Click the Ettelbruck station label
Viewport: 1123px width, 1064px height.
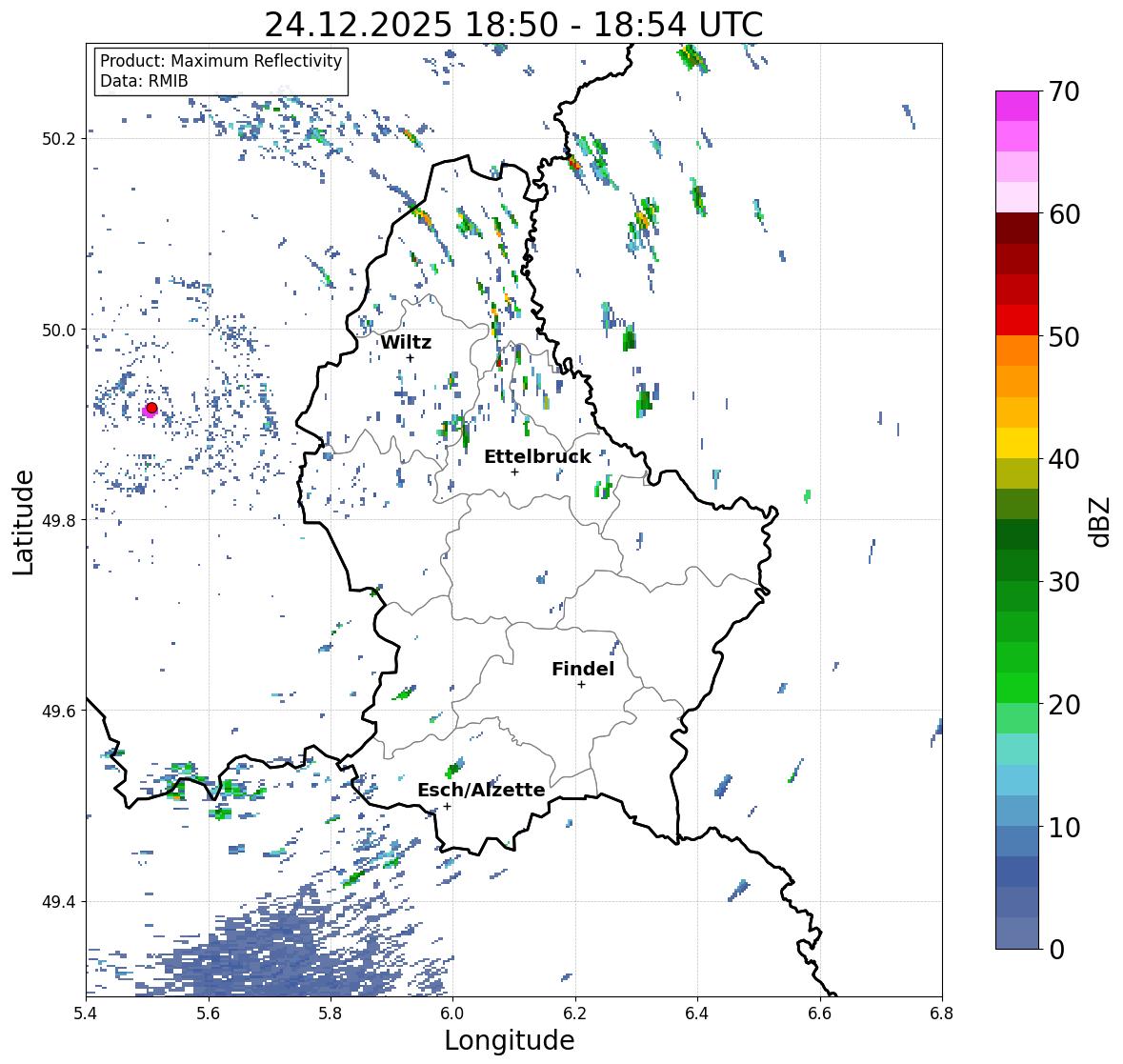tap(537, 456)
